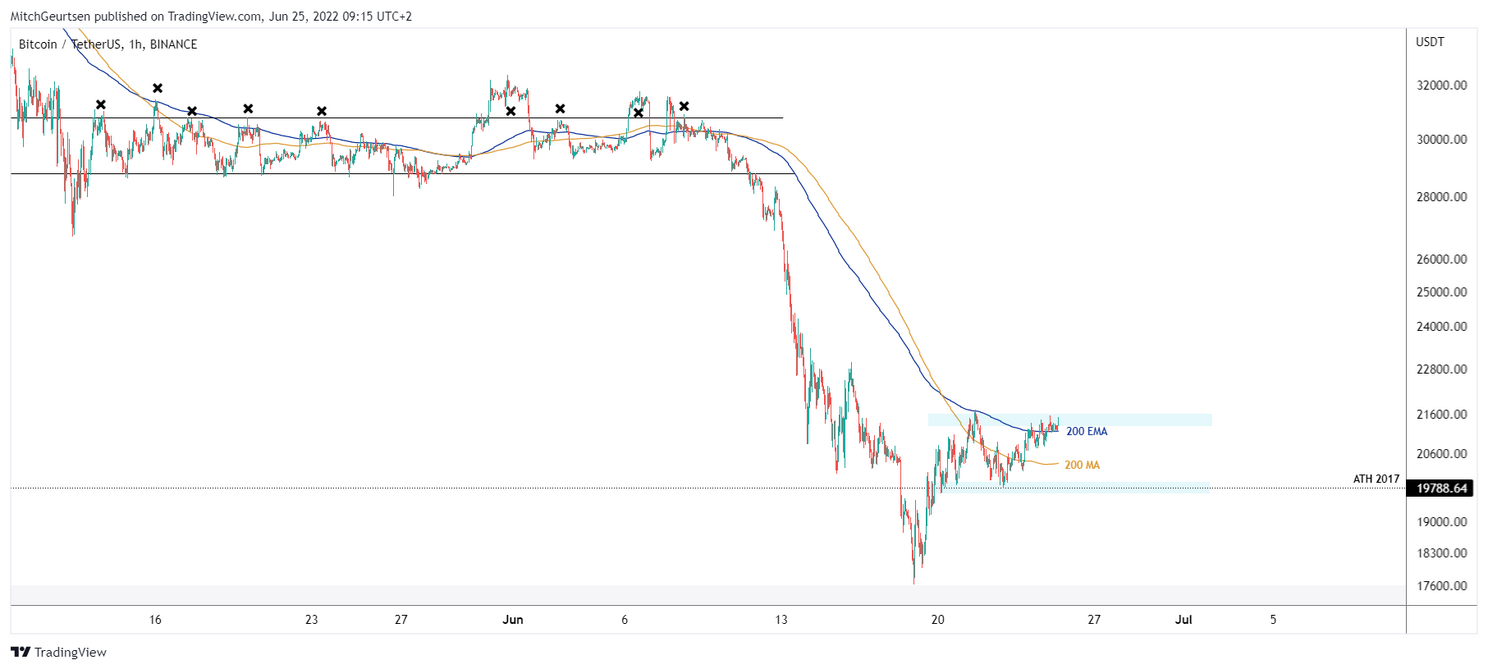Click the 17600.00 price axis label

point(1441,586)
